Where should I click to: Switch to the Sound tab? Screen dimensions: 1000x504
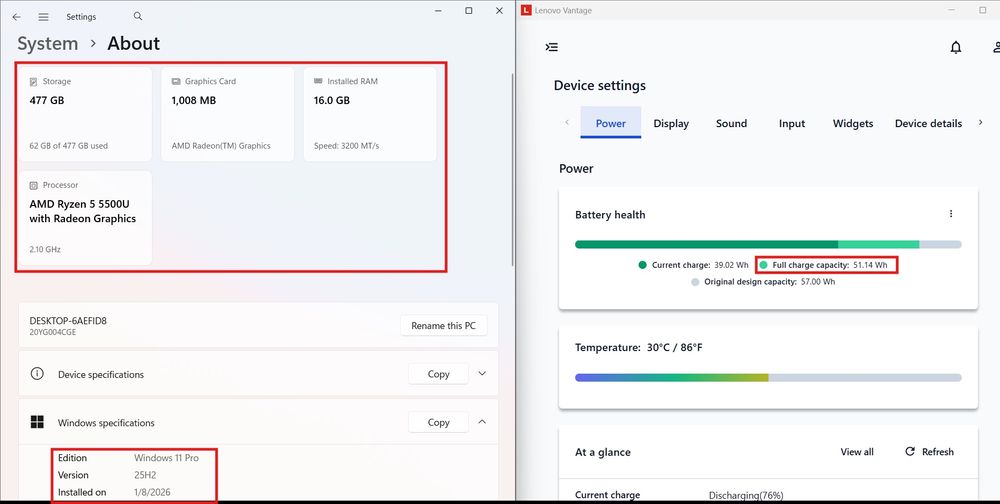[731, 124]
